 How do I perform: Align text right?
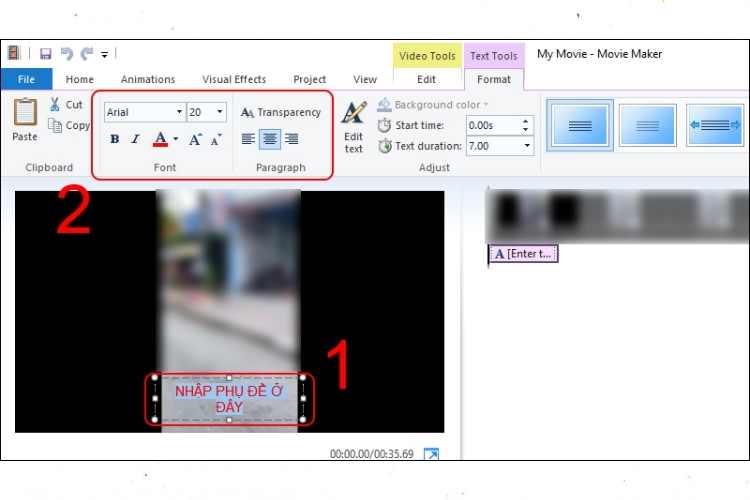291,139
